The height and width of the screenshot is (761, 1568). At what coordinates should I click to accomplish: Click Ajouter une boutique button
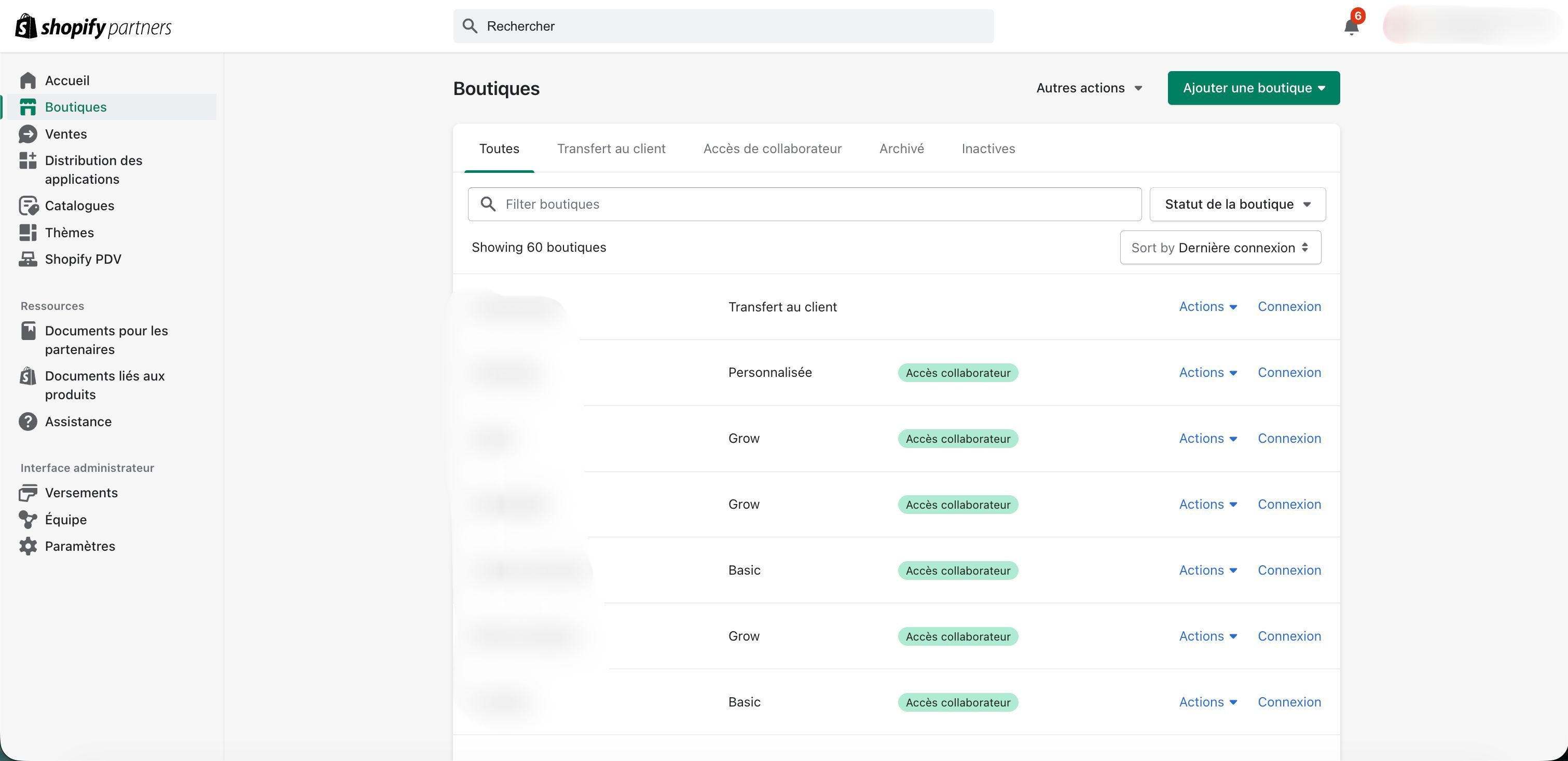[1253, 88]
